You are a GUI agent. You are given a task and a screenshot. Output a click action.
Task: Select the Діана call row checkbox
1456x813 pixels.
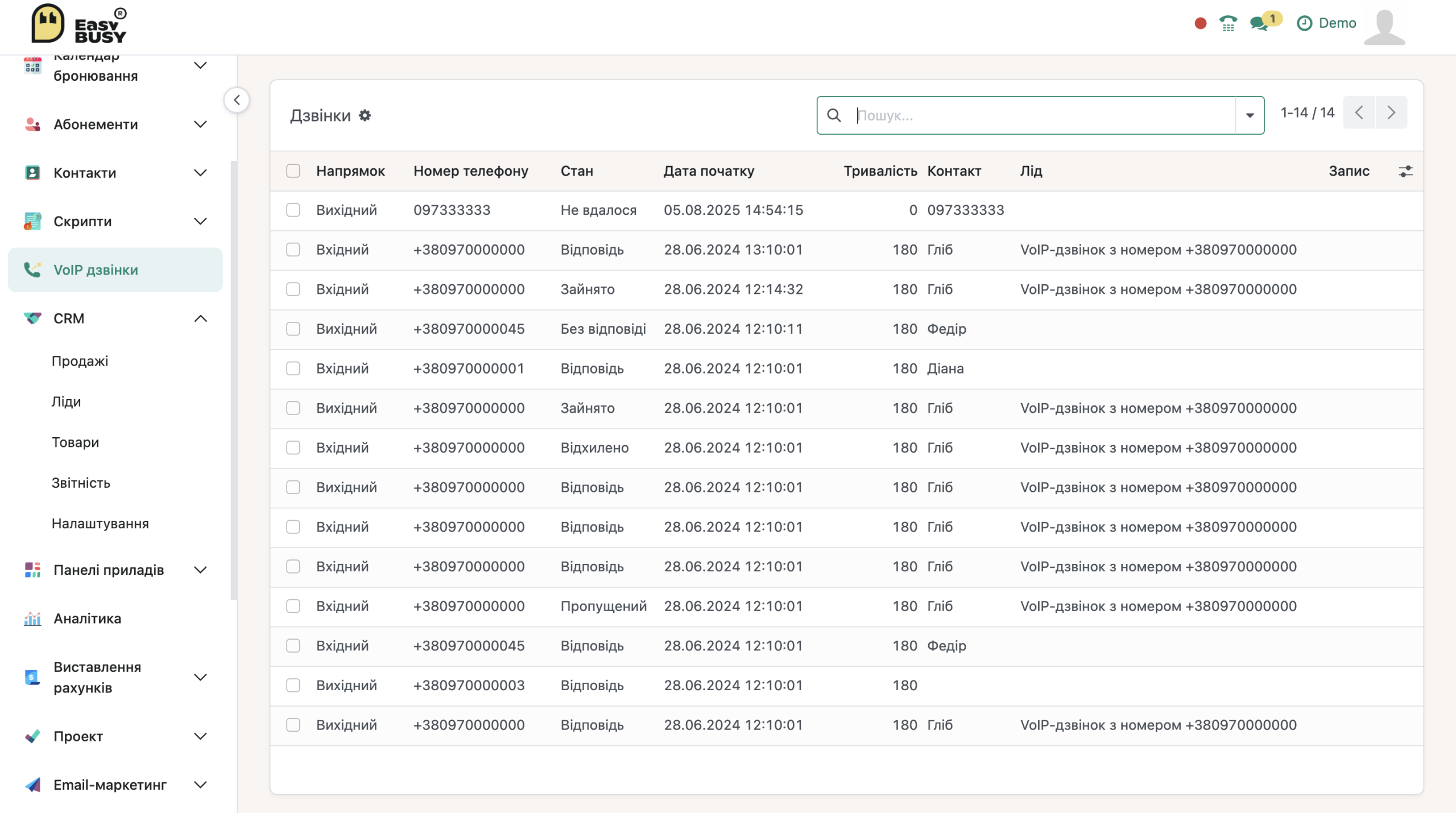click(293, 368)
